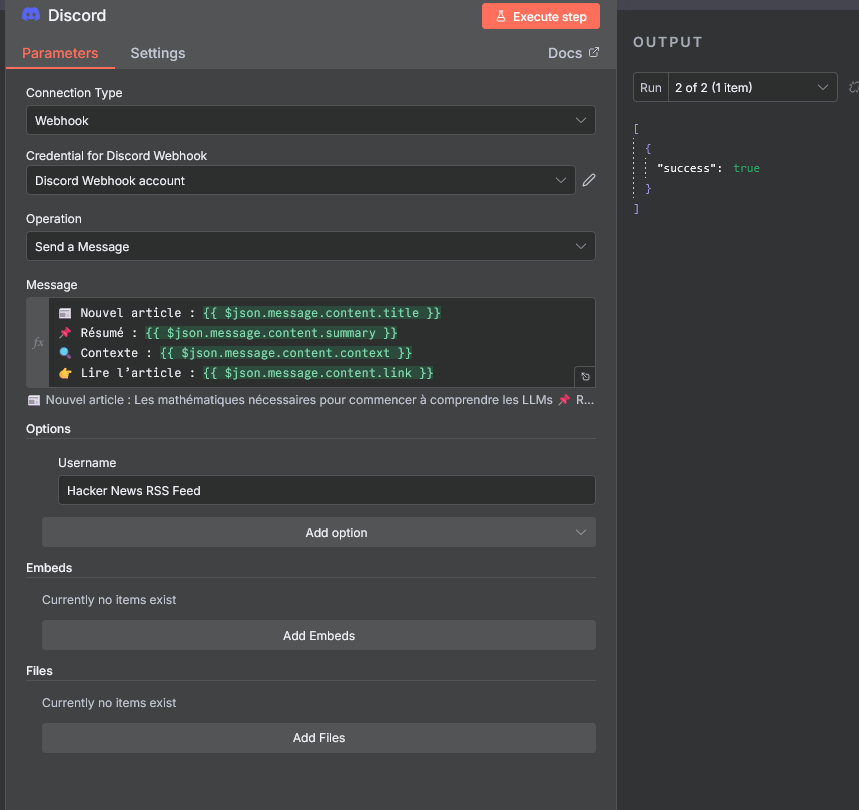Select the Parameters tab

click(60, 53)
